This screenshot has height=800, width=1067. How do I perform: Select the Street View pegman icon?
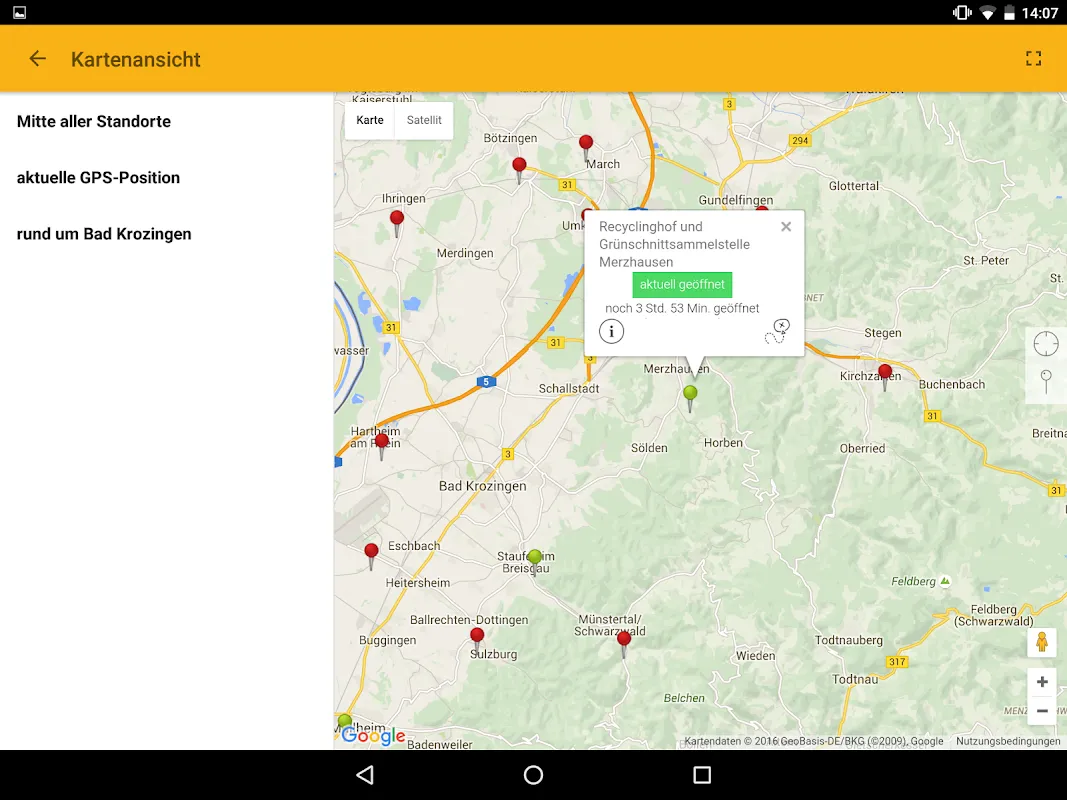pos(1041,642)
